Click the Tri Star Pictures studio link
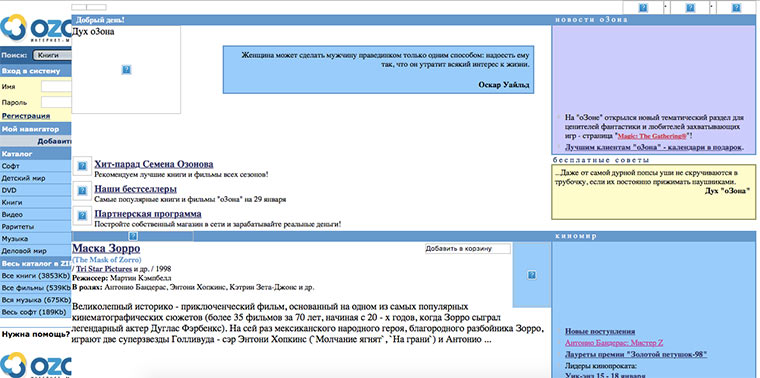Screen dimensions: 760x378 (104, 268)
